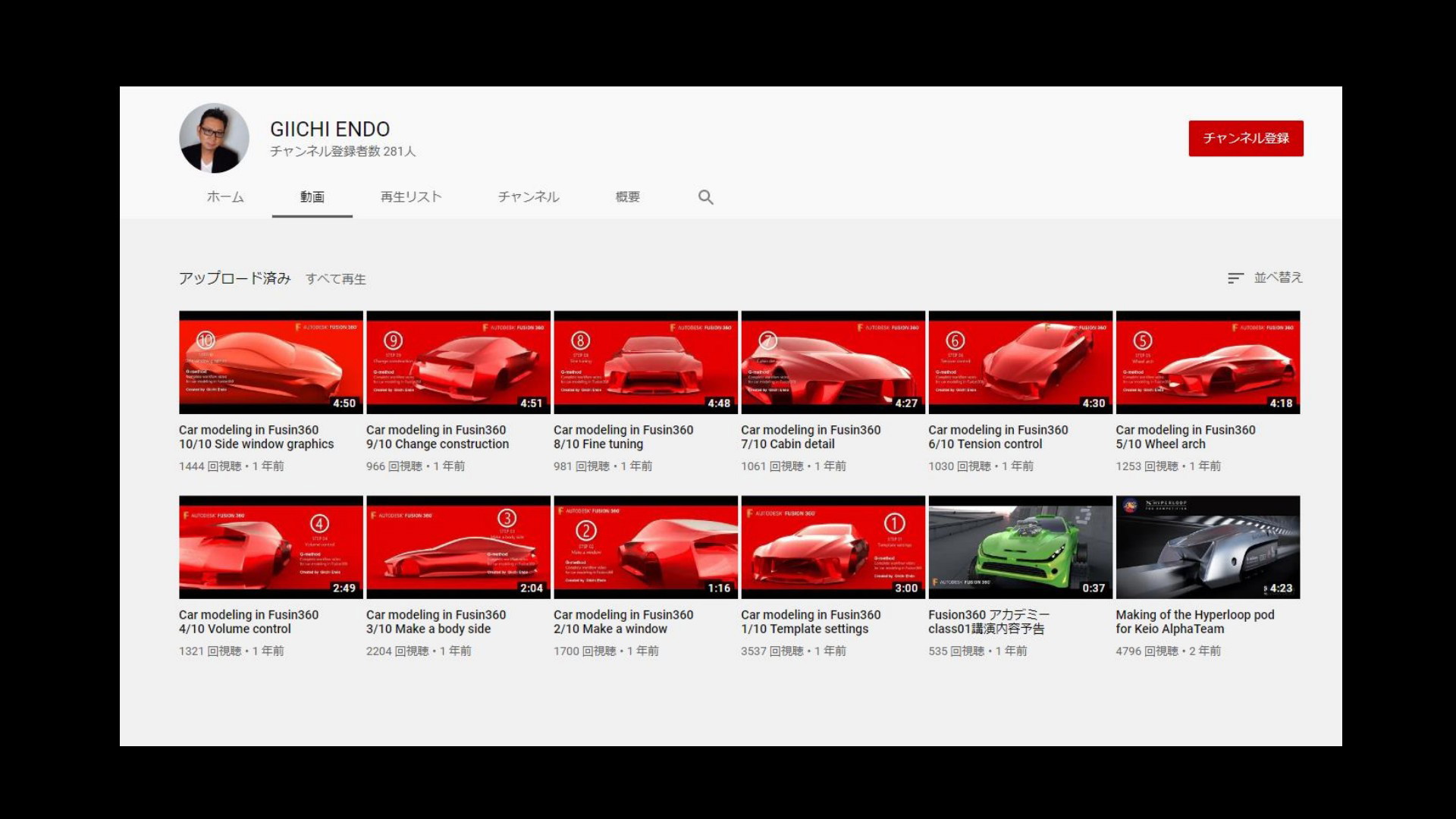
Task: Click '535 回視聴・1 年前' view count
Action: point(977,651)
